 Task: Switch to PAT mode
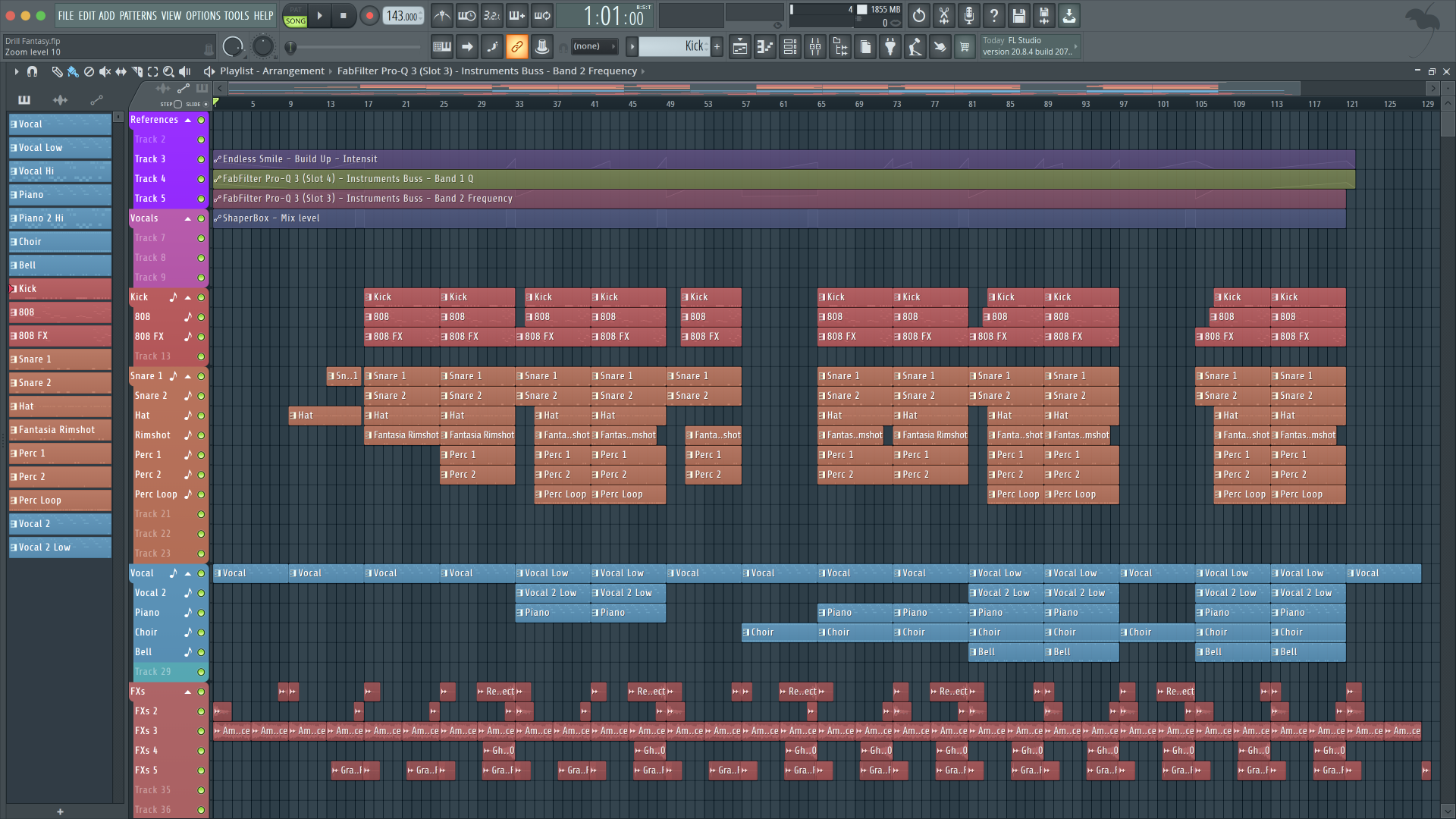(x=296, y=10)
